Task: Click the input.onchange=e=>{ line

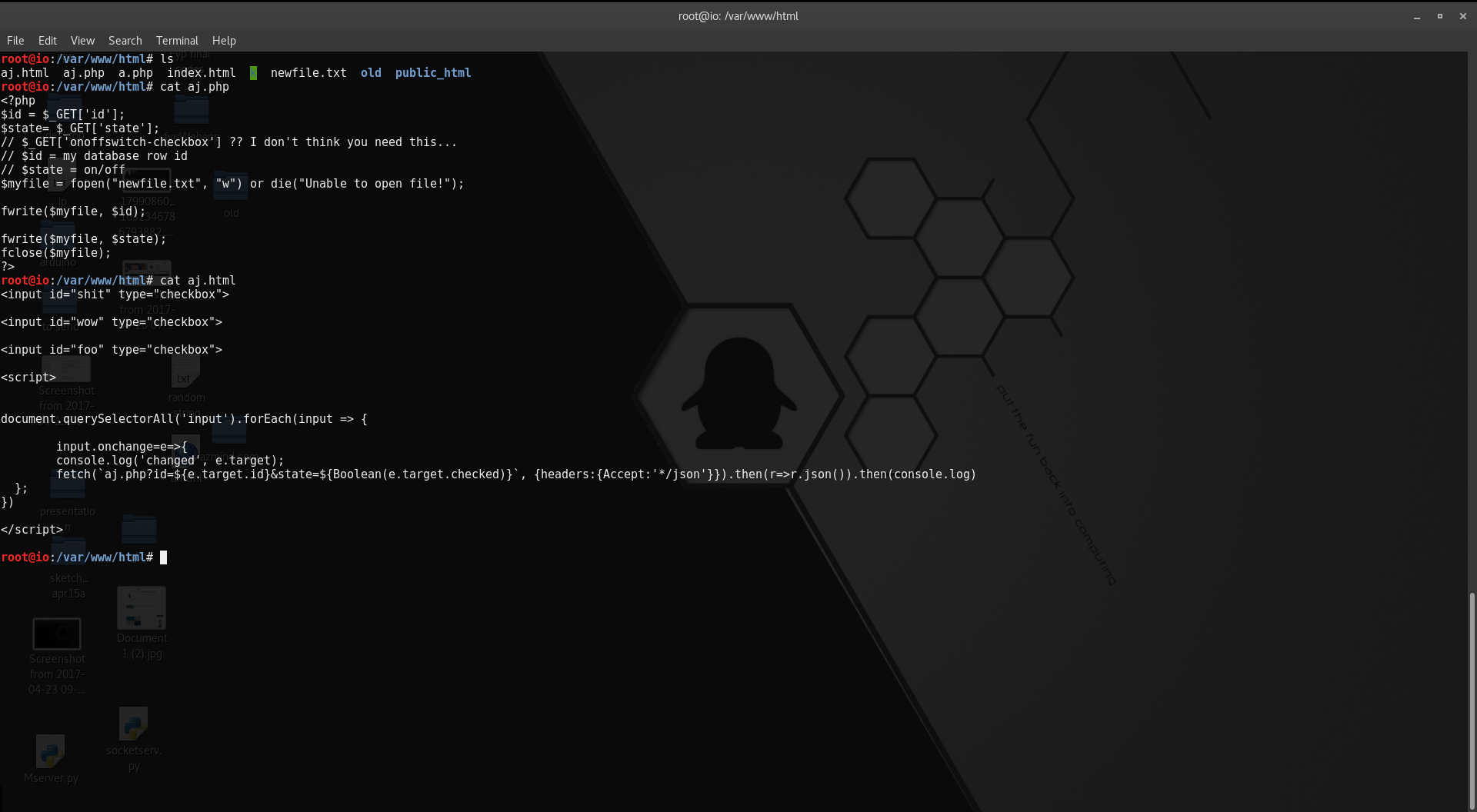Action: 122,447
